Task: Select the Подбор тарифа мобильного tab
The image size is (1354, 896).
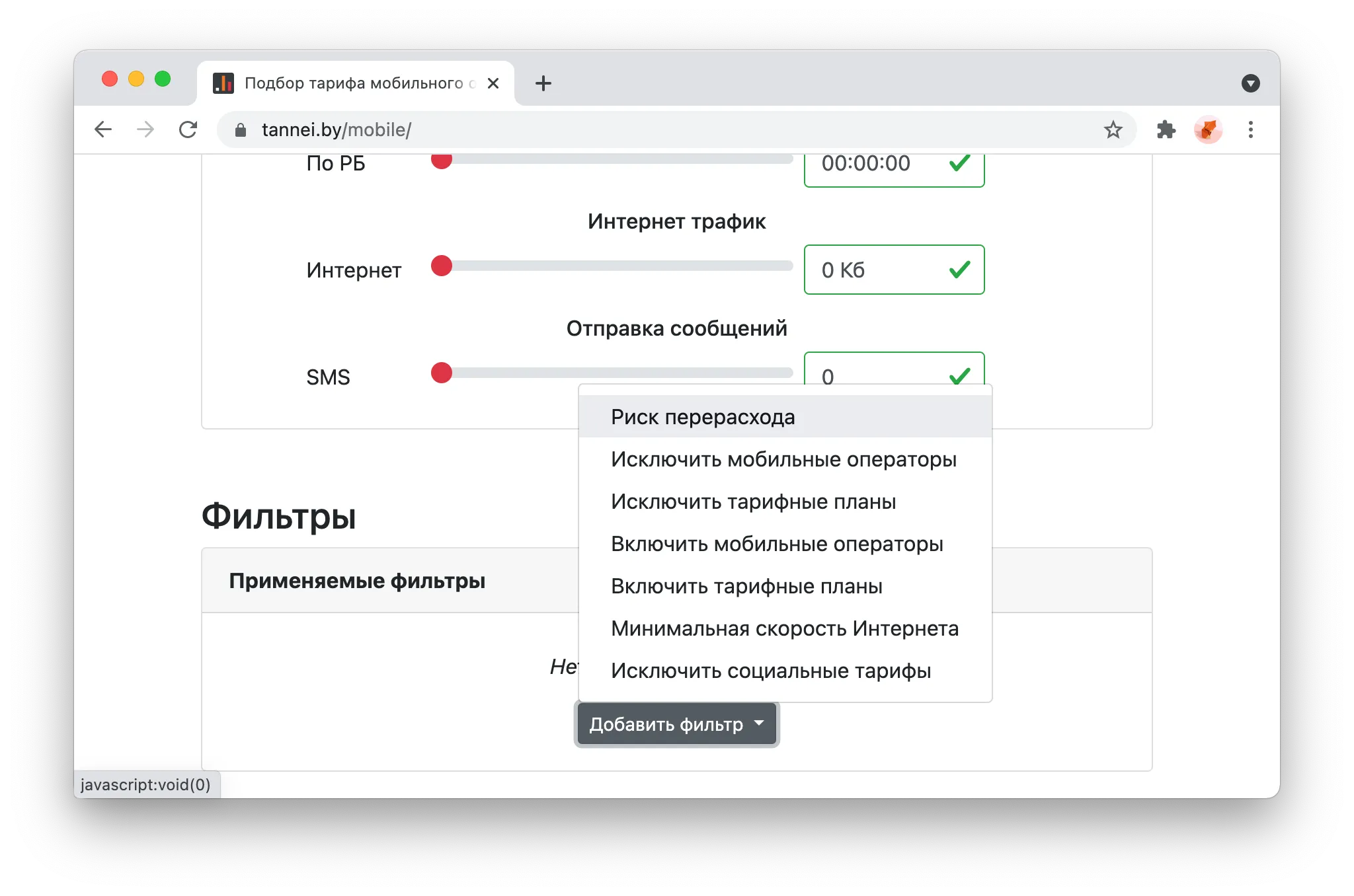Action: tap(356, 83)
